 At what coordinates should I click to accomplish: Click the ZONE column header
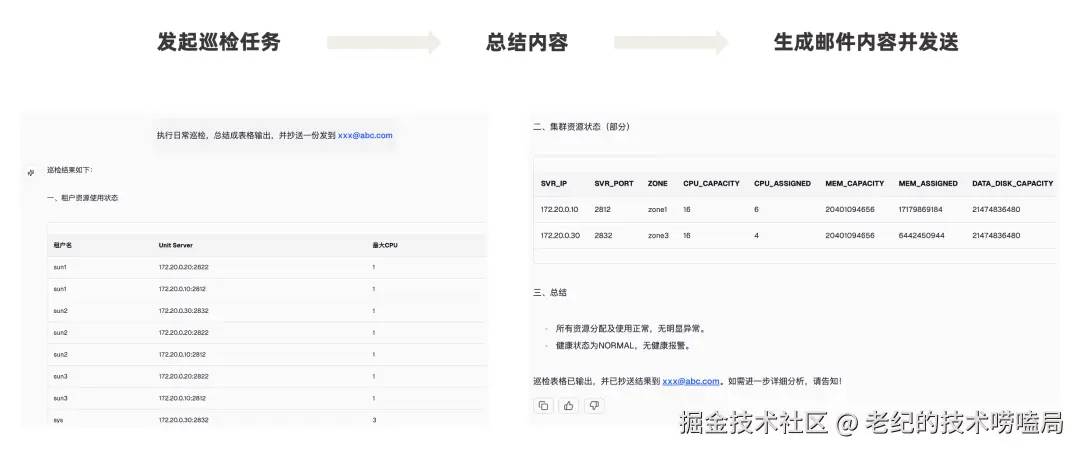(658, 183)
